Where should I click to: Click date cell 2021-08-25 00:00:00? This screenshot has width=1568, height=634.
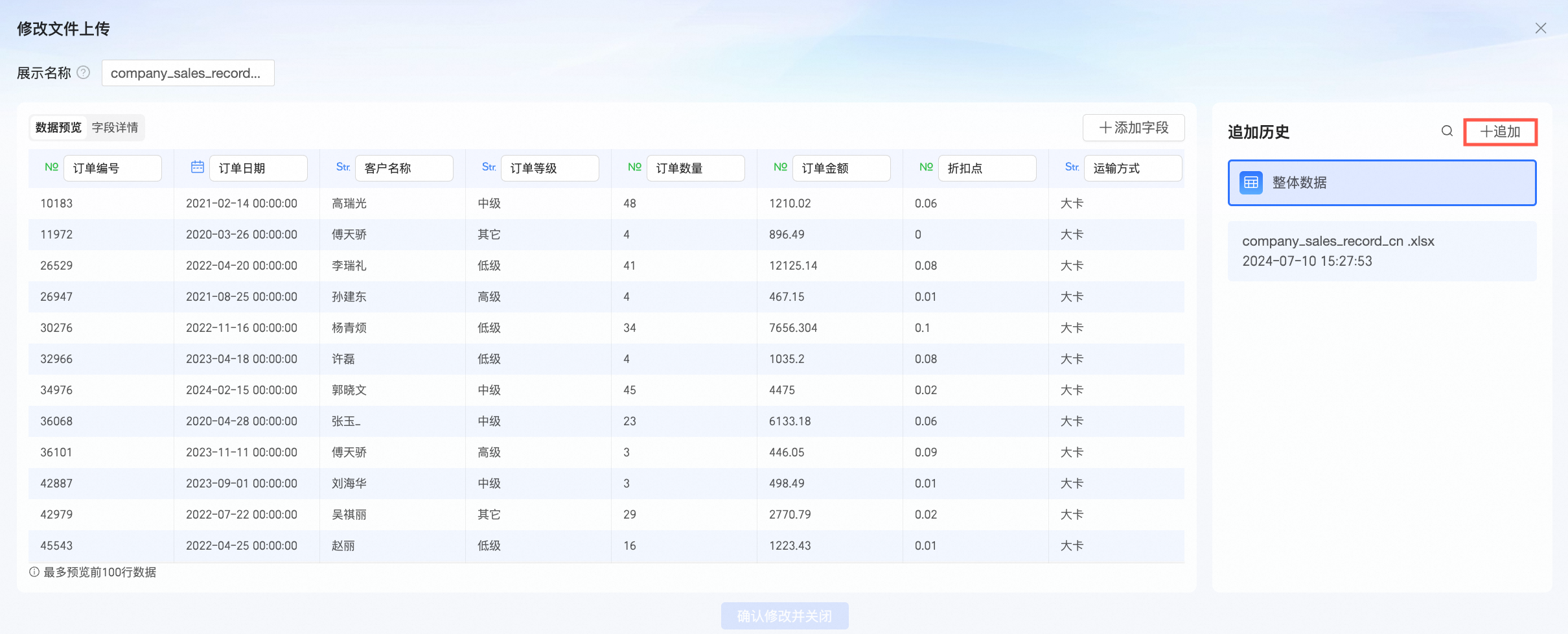pos(242,297)
